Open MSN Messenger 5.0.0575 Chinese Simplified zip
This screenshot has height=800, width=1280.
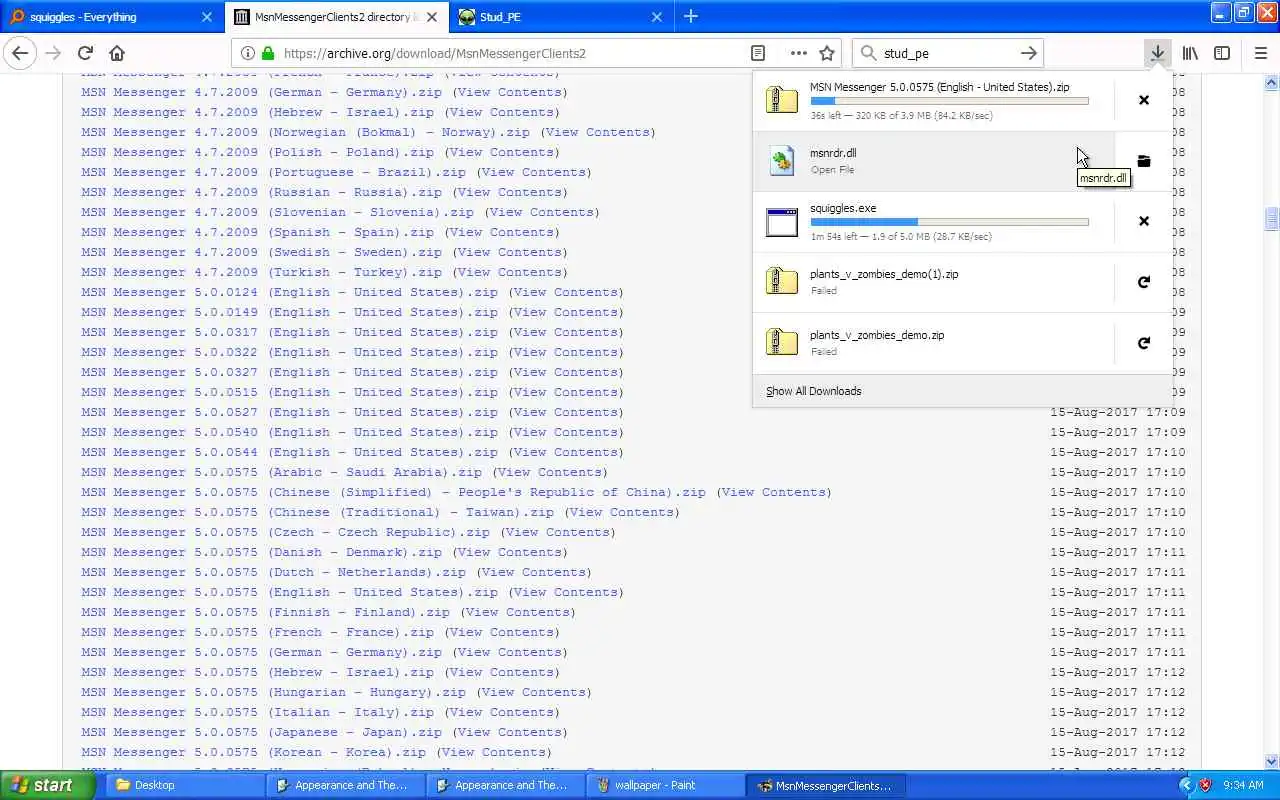(393, 492)
